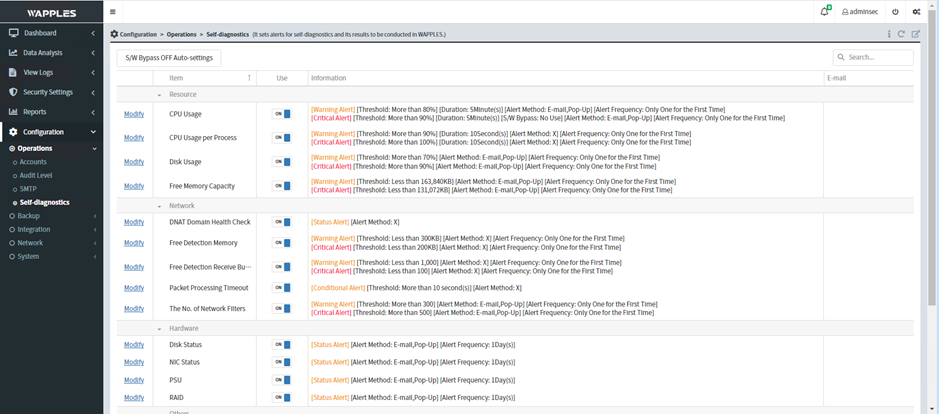Open Dashboard in the sidebar
The width and height of the screenshot is (939, 414).
[40, 33]
